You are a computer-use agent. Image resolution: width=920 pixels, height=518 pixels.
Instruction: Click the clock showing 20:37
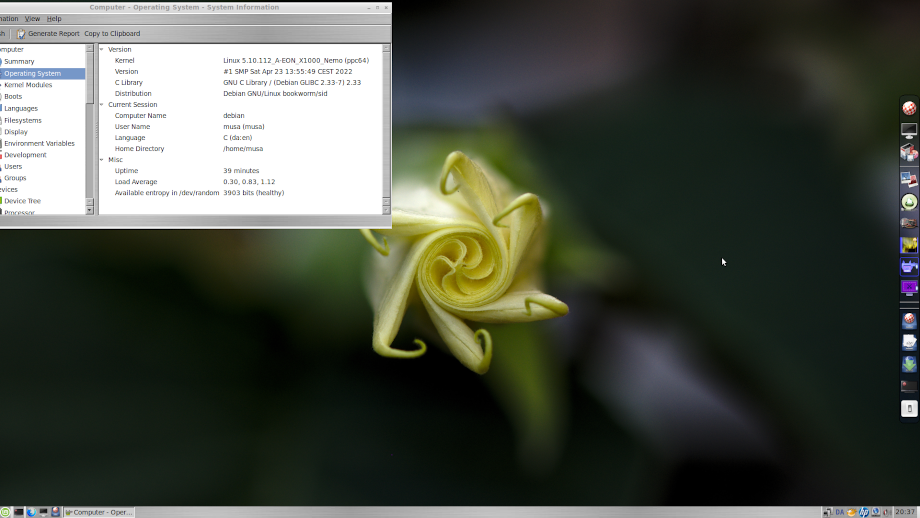pos(904,512)
